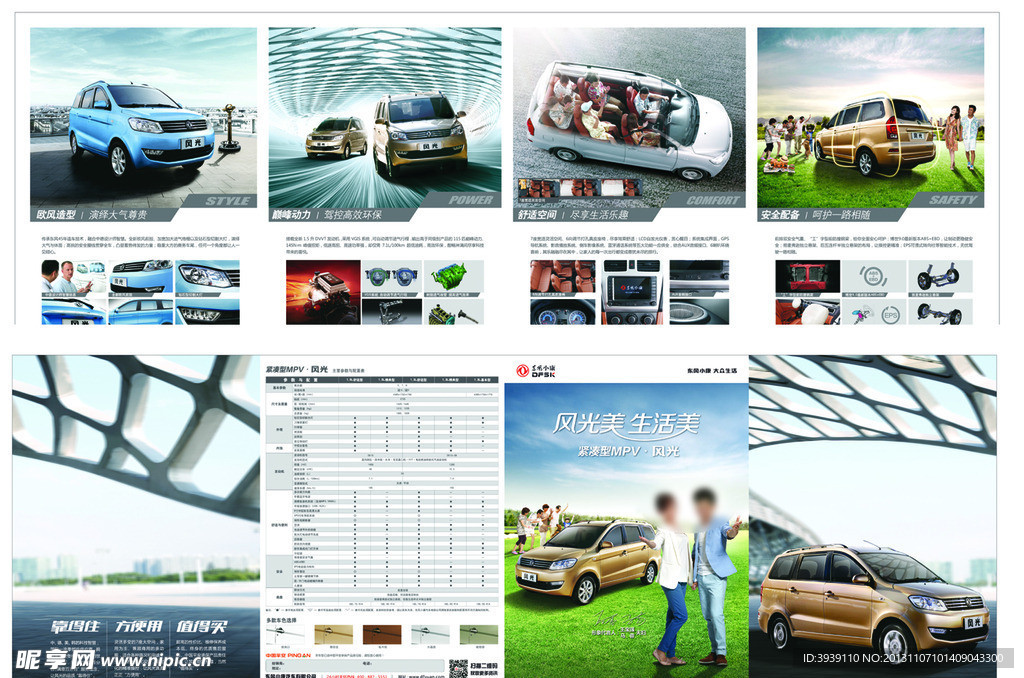
Task: Click the 多款车色选择 label
Action: (x=281, y=620)
